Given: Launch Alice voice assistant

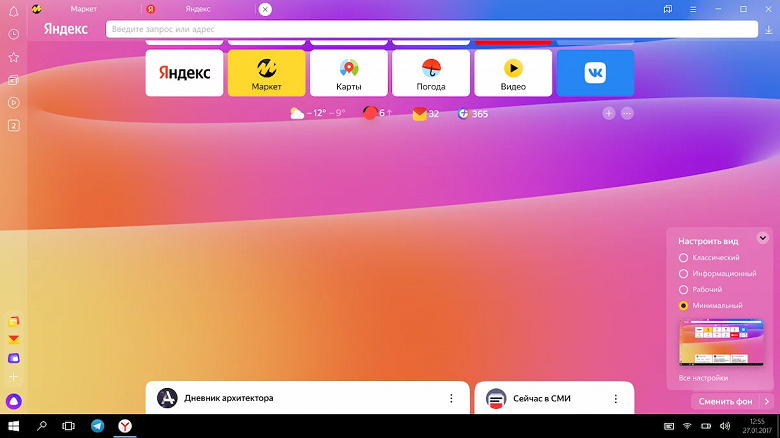Looking at the screenshot, I should click(x=14, y=400).
